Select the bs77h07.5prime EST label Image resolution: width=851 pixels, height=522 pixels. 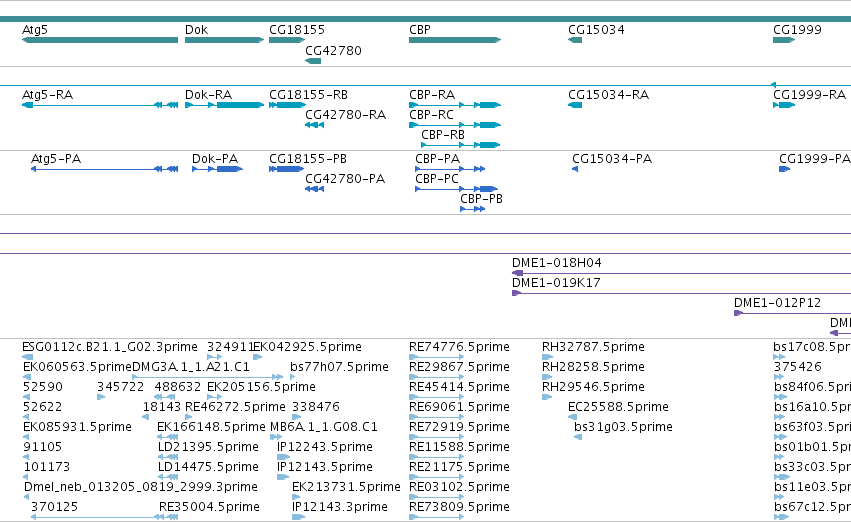click(x=339, y=367)
